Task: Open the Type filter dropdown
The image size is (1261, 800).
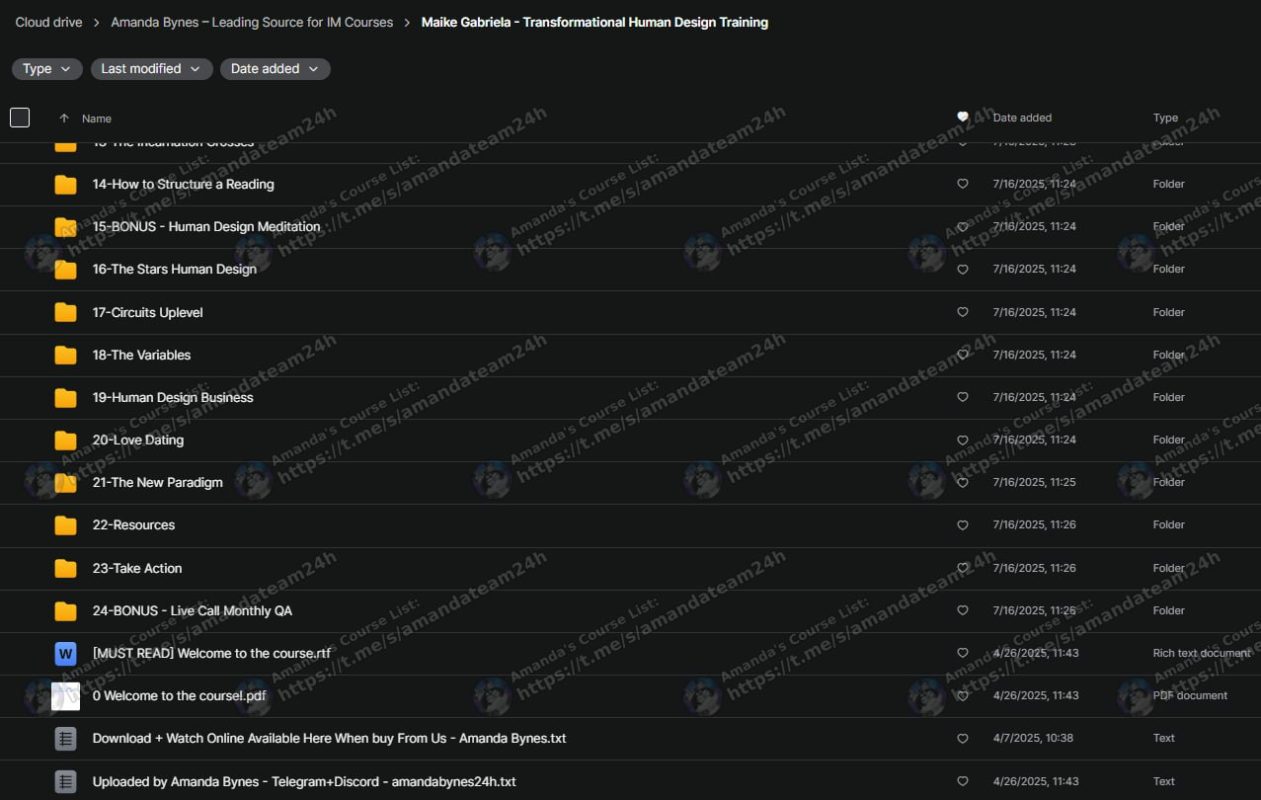Action: pyautogui.click(x=46, y=69)
